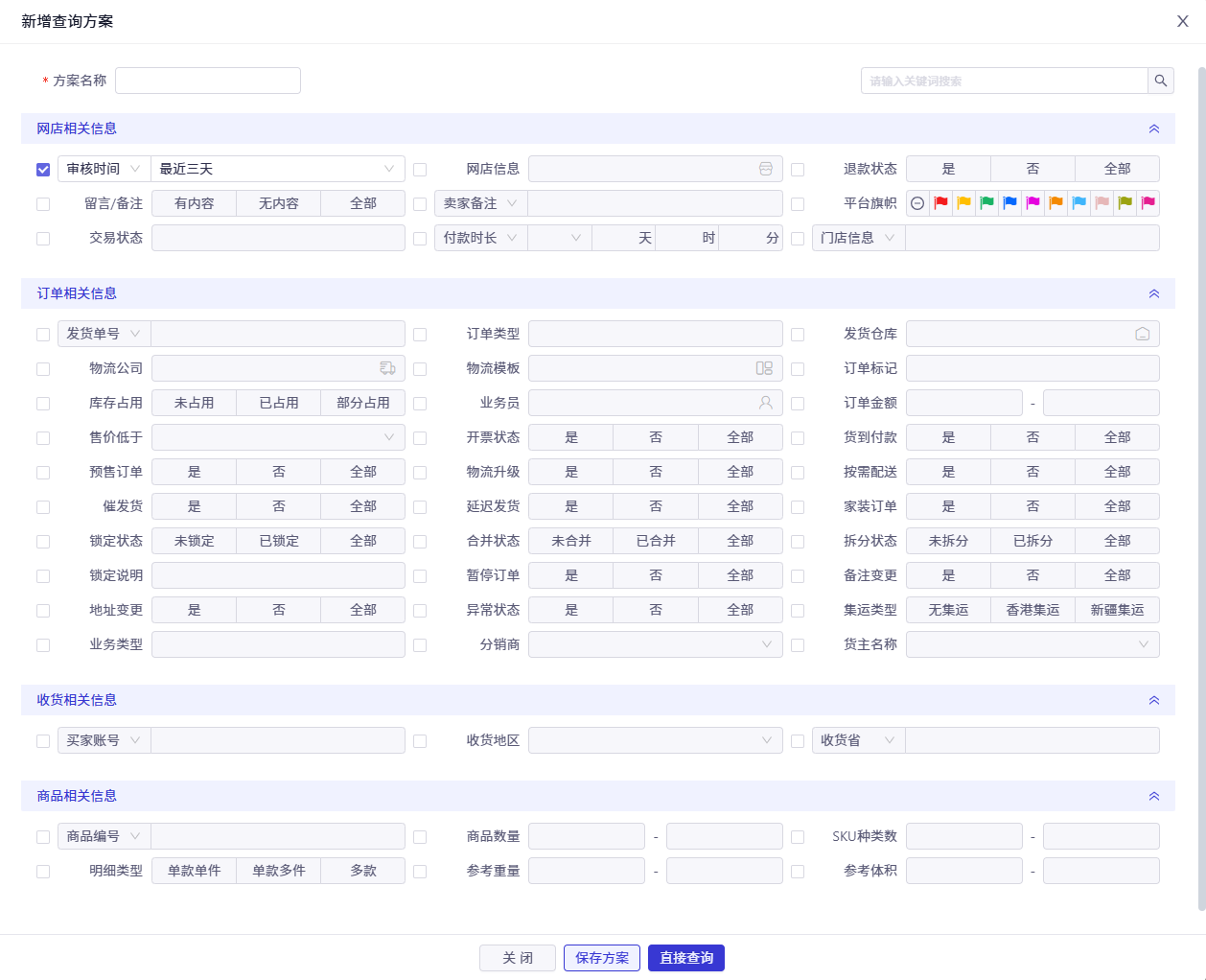Image resolution: width=1206 pixels, height=980 pixels.
Task: Select the magenta flag in 平台旗帜
Action: click(1032, 203)
